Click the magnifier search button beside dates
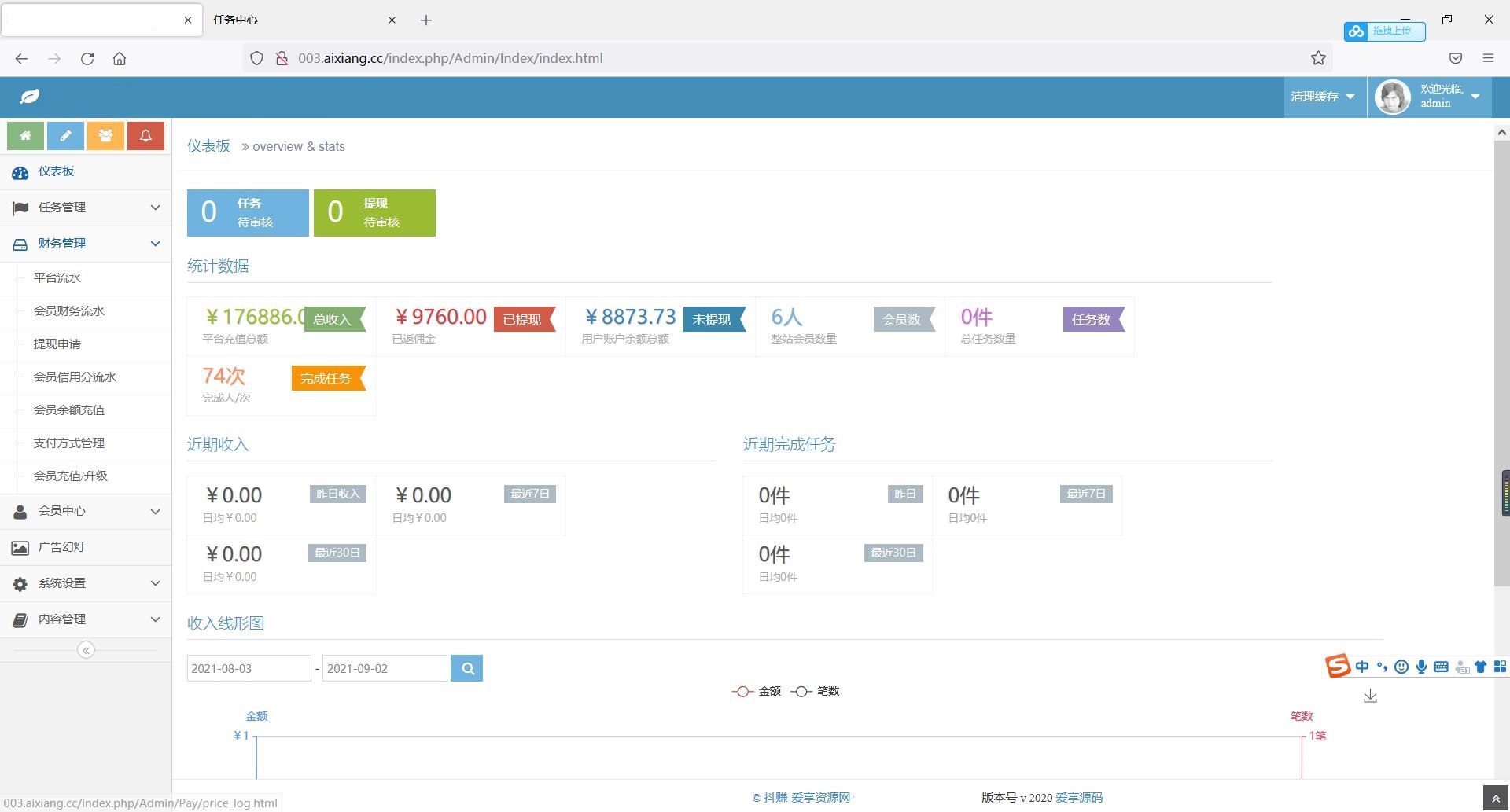The height and width of the screenshot is (812, 1510). point(466,669)
